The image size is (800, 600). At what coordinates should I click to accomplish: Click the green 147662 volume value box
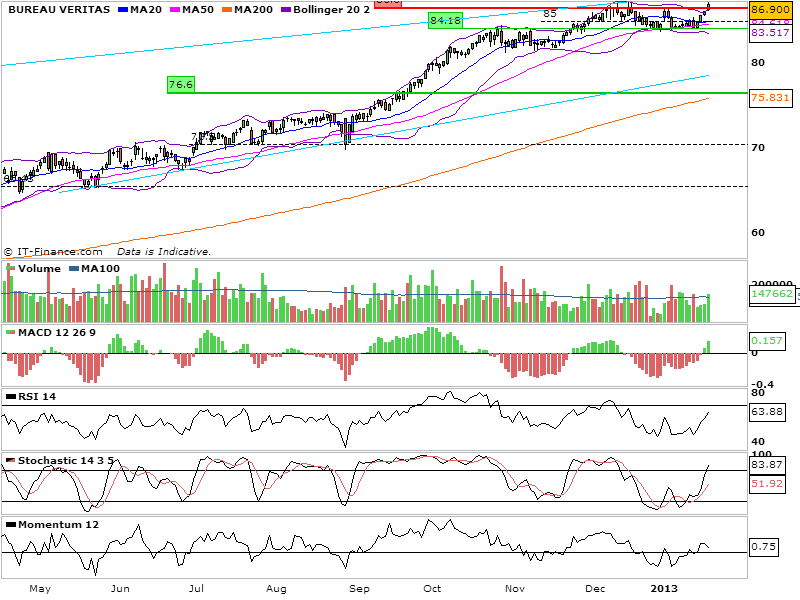771,294
